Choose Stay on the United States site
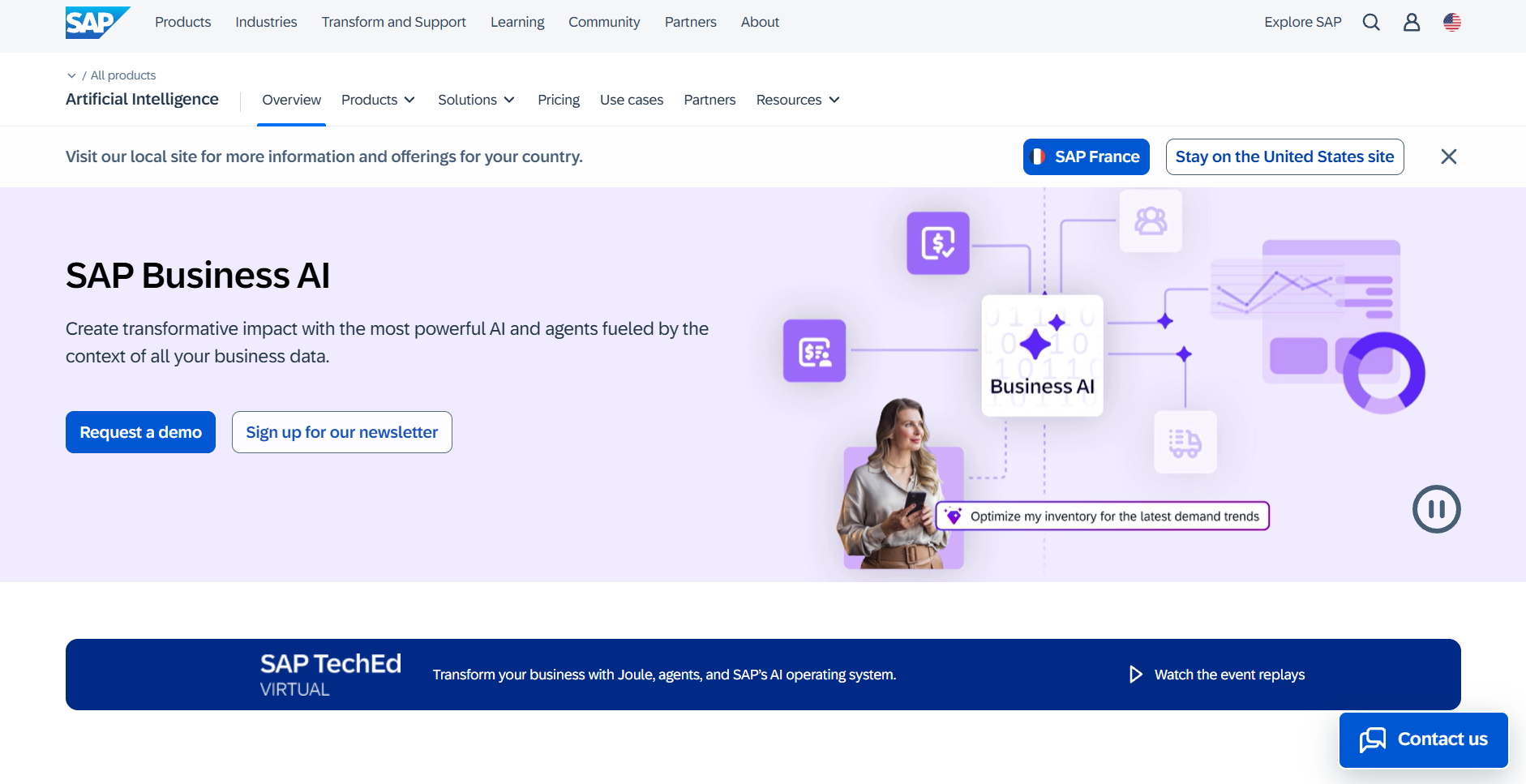Screen dimensions: 1526x784 click(1284, 156)
